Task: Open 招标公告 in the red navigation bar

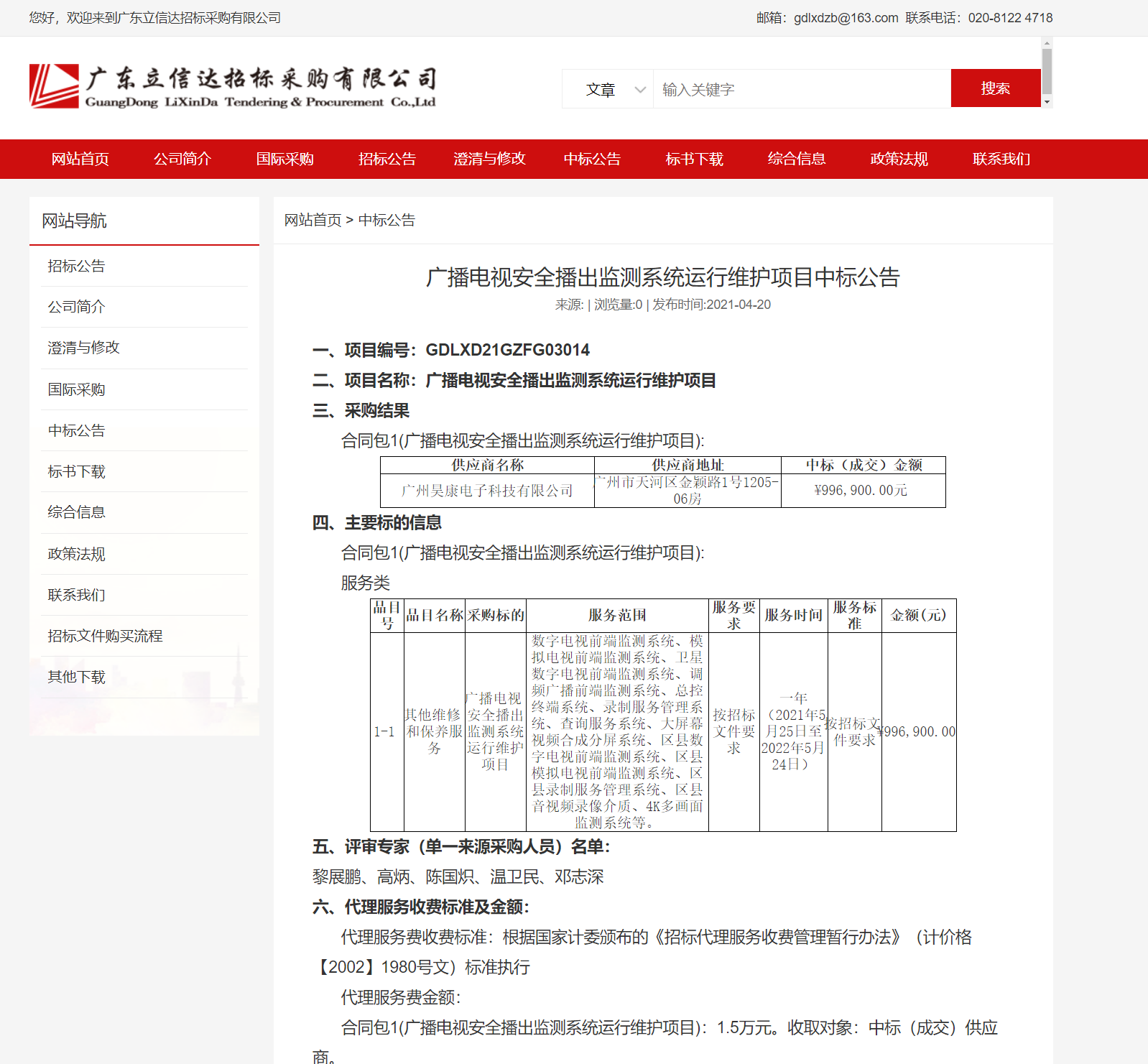Action: [x=387, y=159]
